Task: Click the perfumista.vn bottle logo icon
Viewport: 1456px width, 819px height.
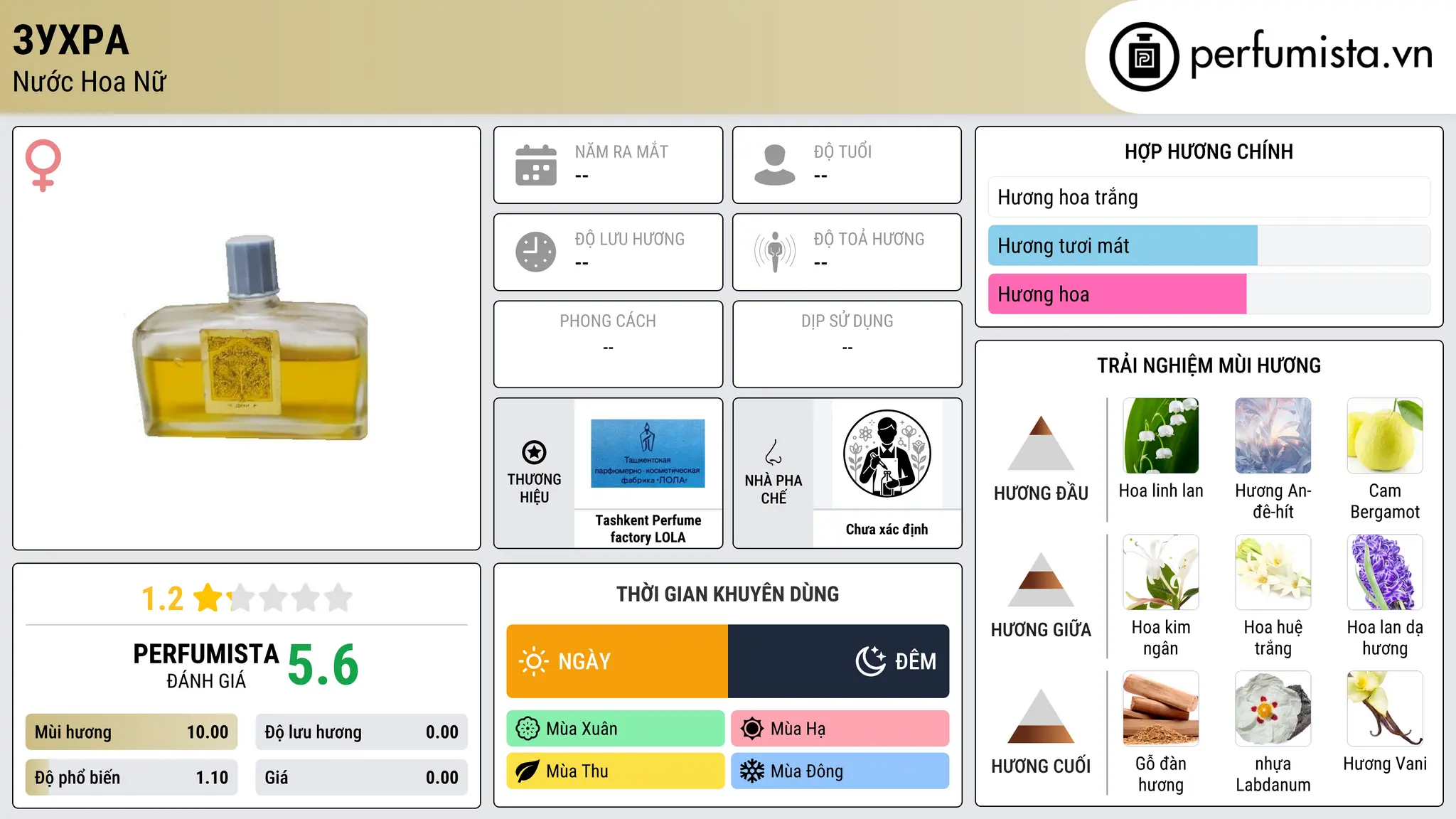Action: click(1144, 57)
